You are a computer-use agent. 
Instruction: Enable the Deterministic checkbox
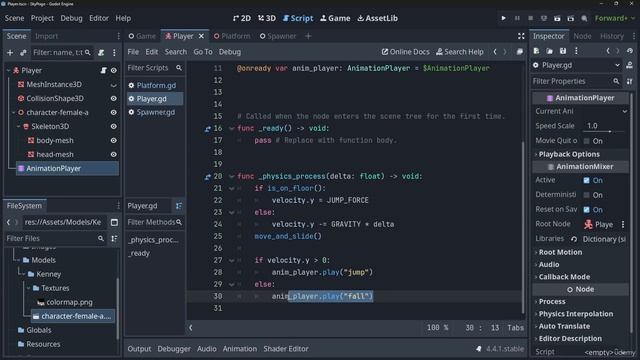pyautogui.click(x=587, y=195)
